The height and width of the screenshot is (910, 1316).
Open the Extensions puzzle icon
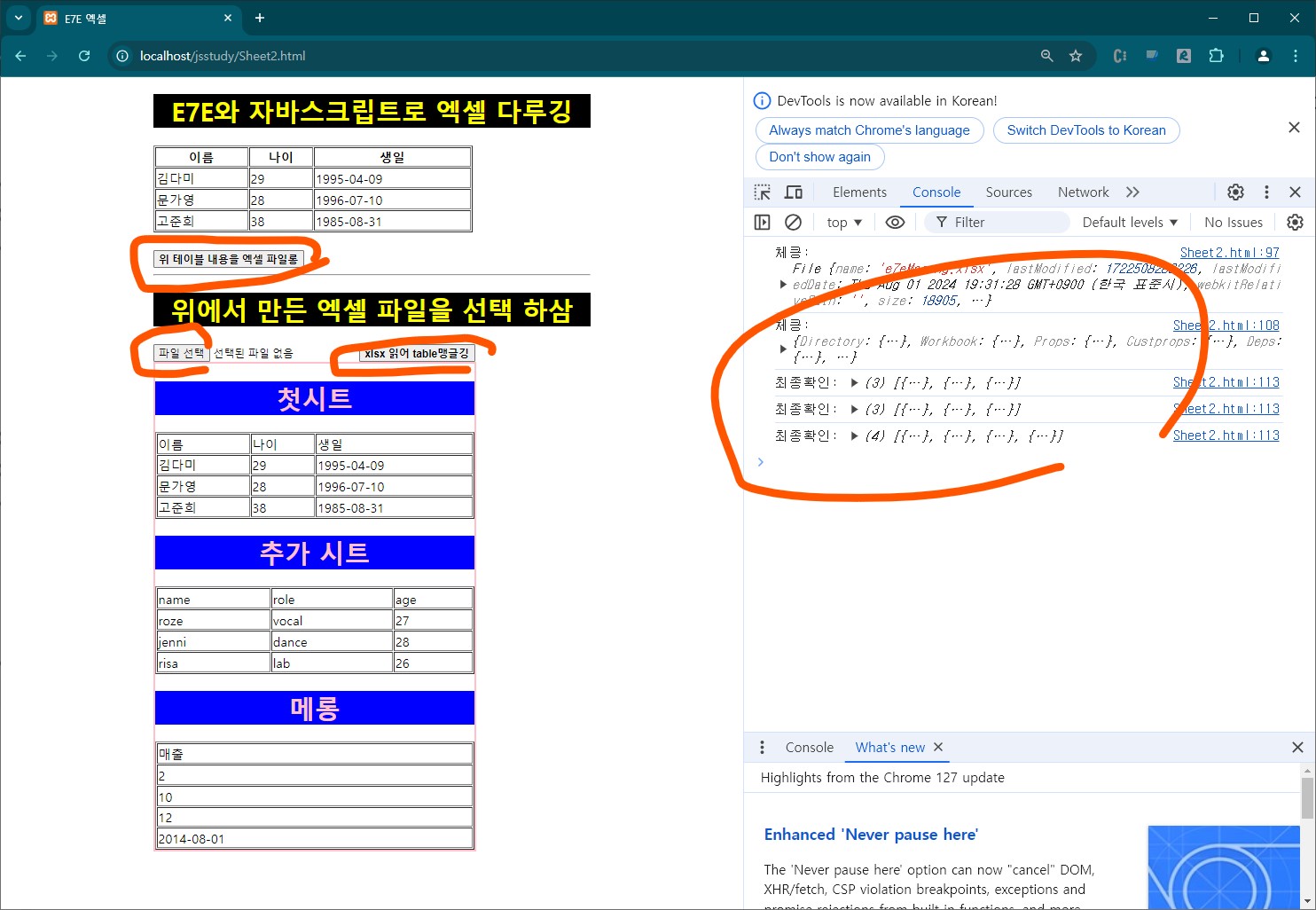pyautogui.click(x=1216, y=56)
